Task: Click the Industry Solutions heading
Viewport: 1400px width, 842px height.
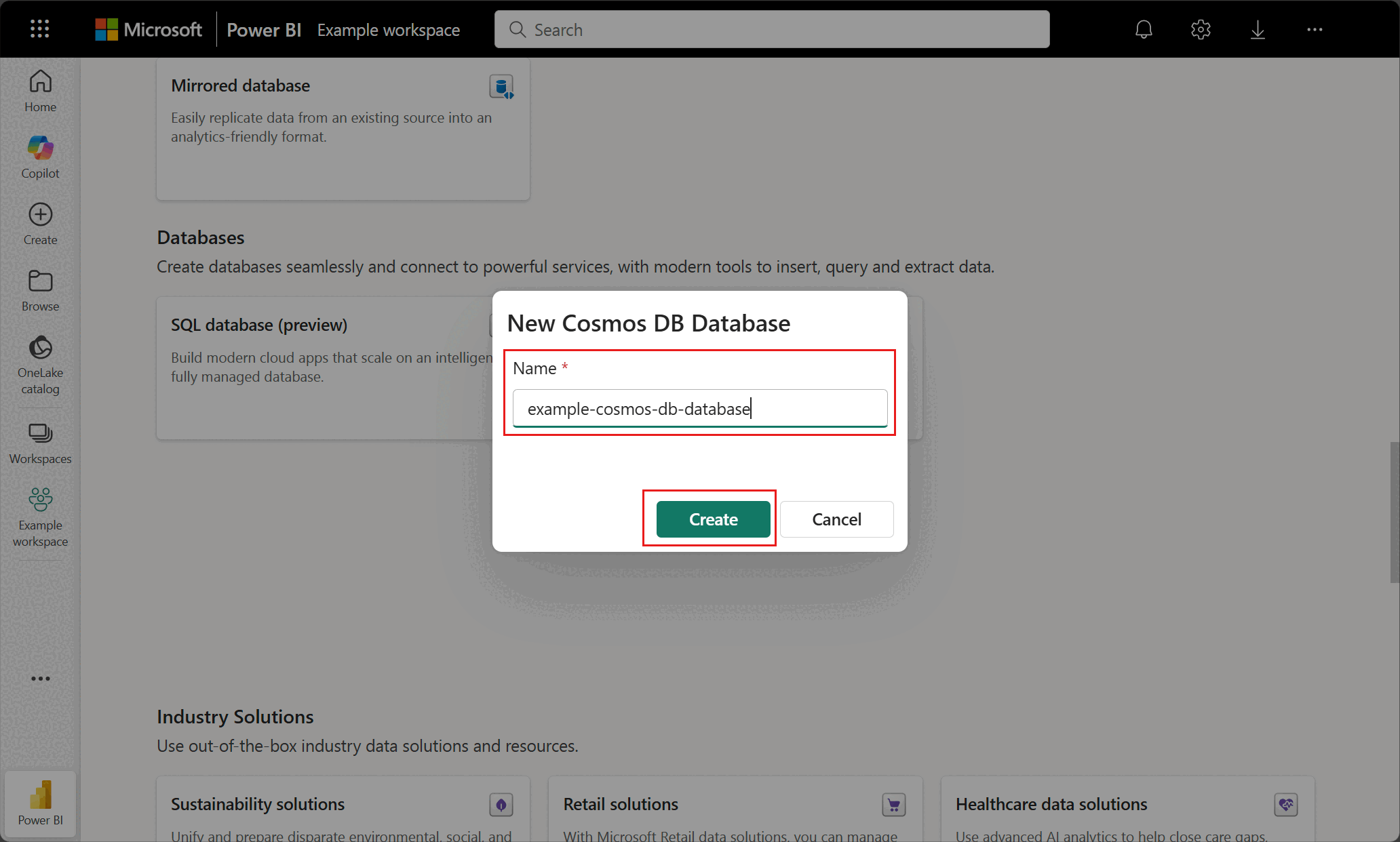Action: pyautogui.click(x=235, y=717)
